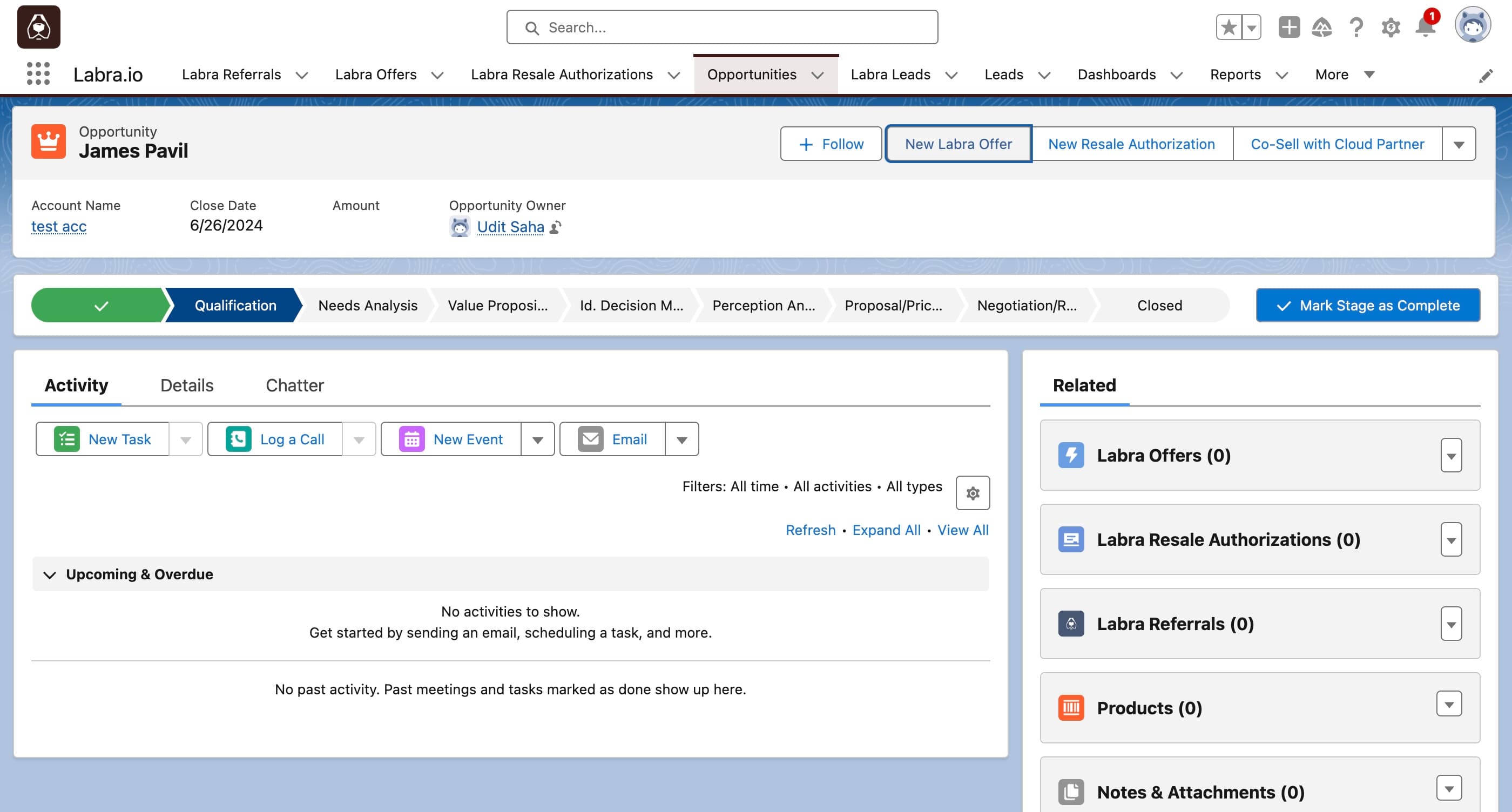
Task: Open the More navigation dropdown
Action: click(1345, 75)
